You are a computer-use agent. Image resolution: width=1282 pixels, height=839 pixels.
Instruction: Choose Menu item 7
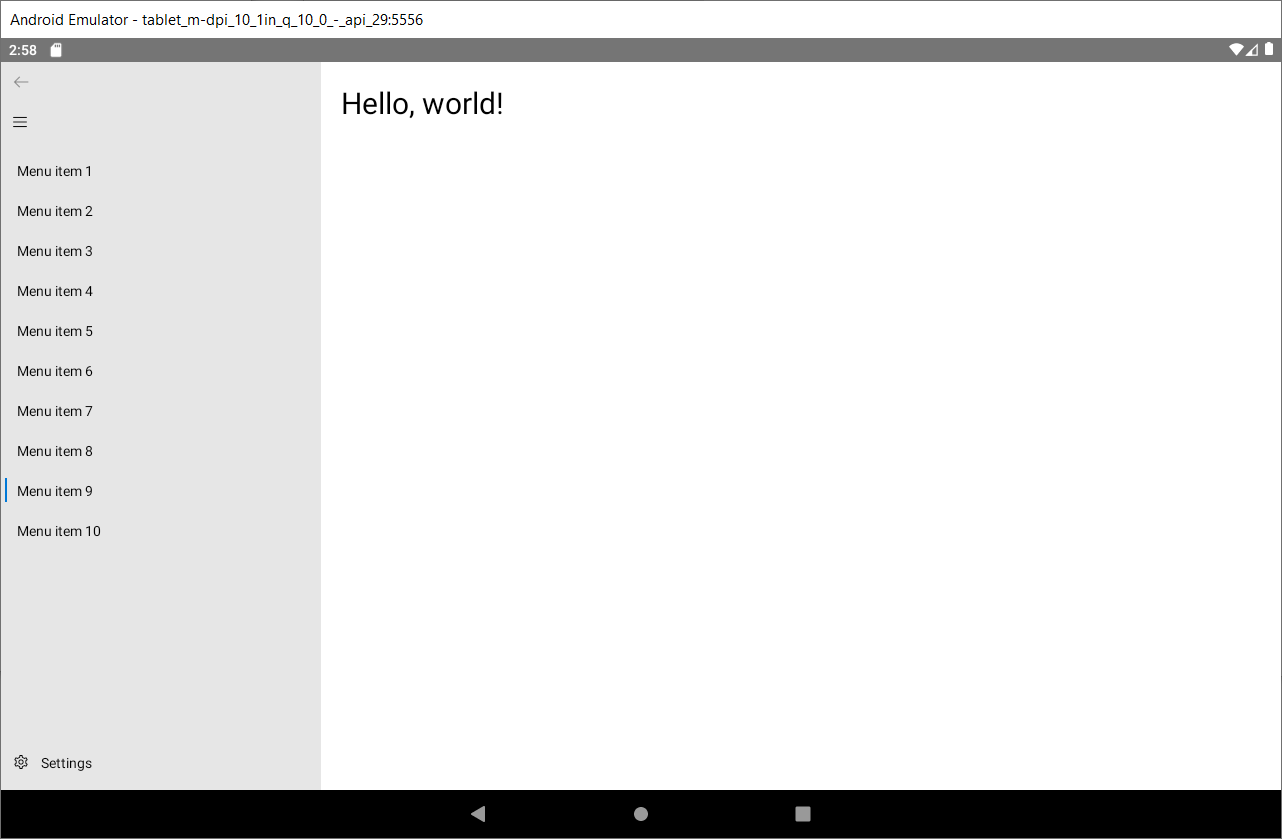[x=55, y=411]
